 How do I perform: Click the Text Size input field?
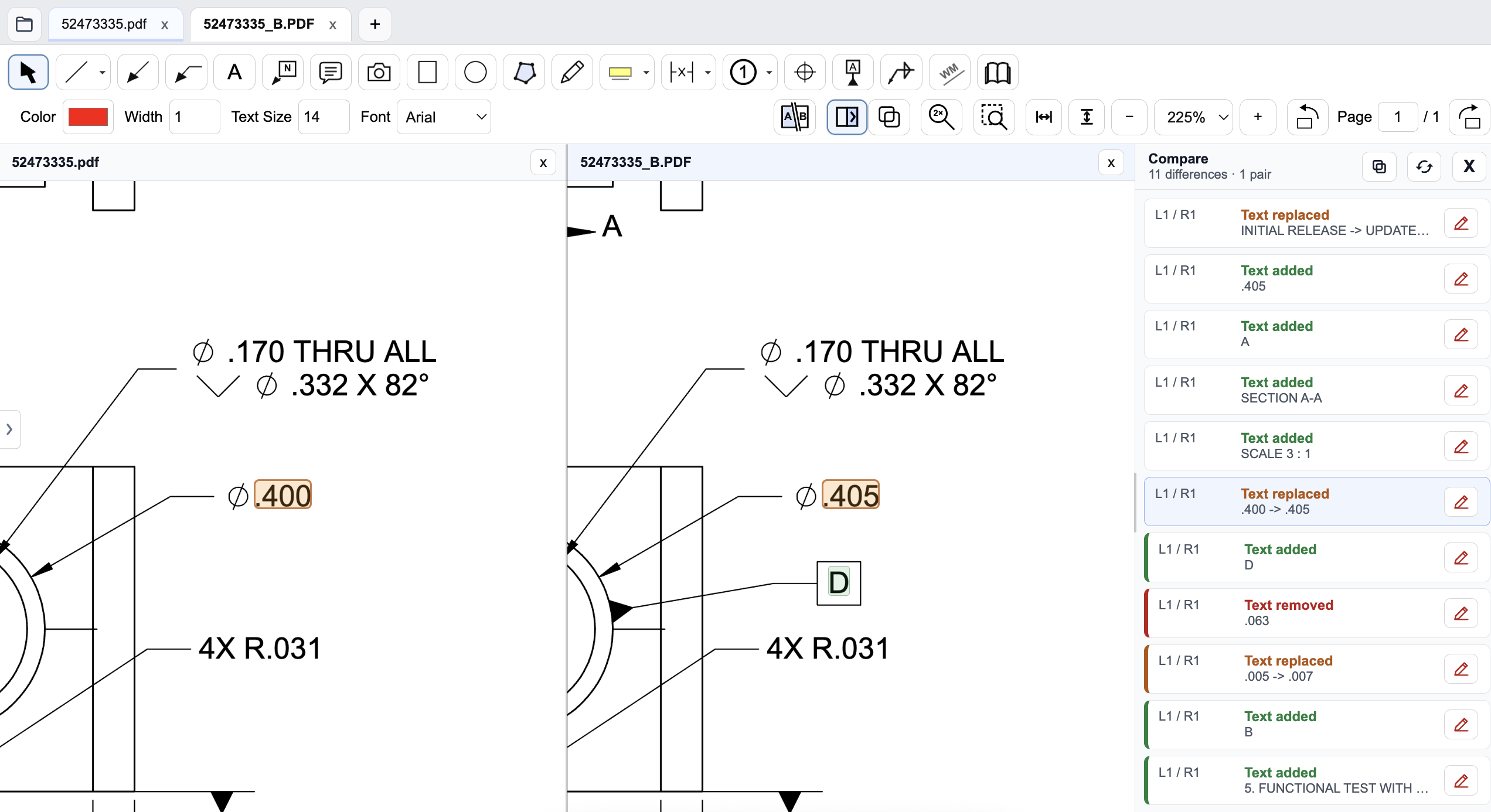coord(324,117)
